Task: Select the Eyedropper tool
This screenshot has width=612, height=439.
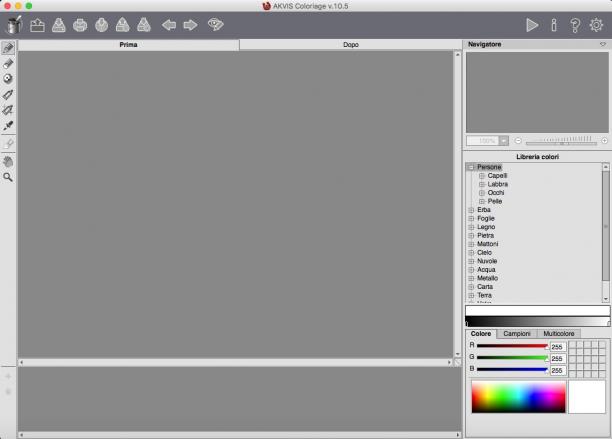Action: point(8,126)
